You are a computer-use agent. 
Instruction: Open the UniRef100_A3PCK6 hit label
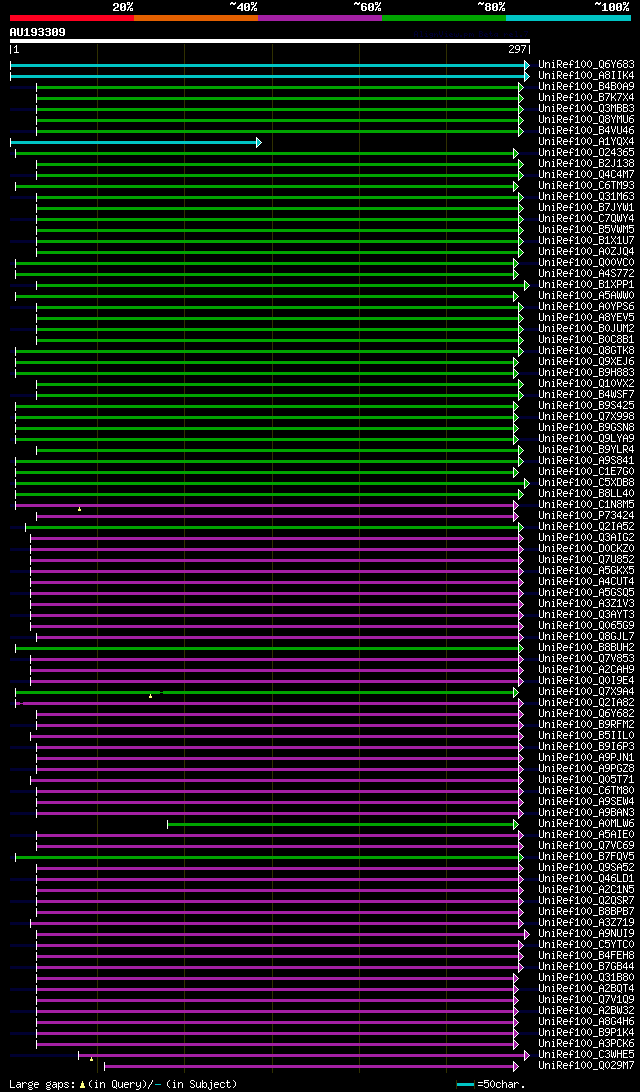point(586,1045)
